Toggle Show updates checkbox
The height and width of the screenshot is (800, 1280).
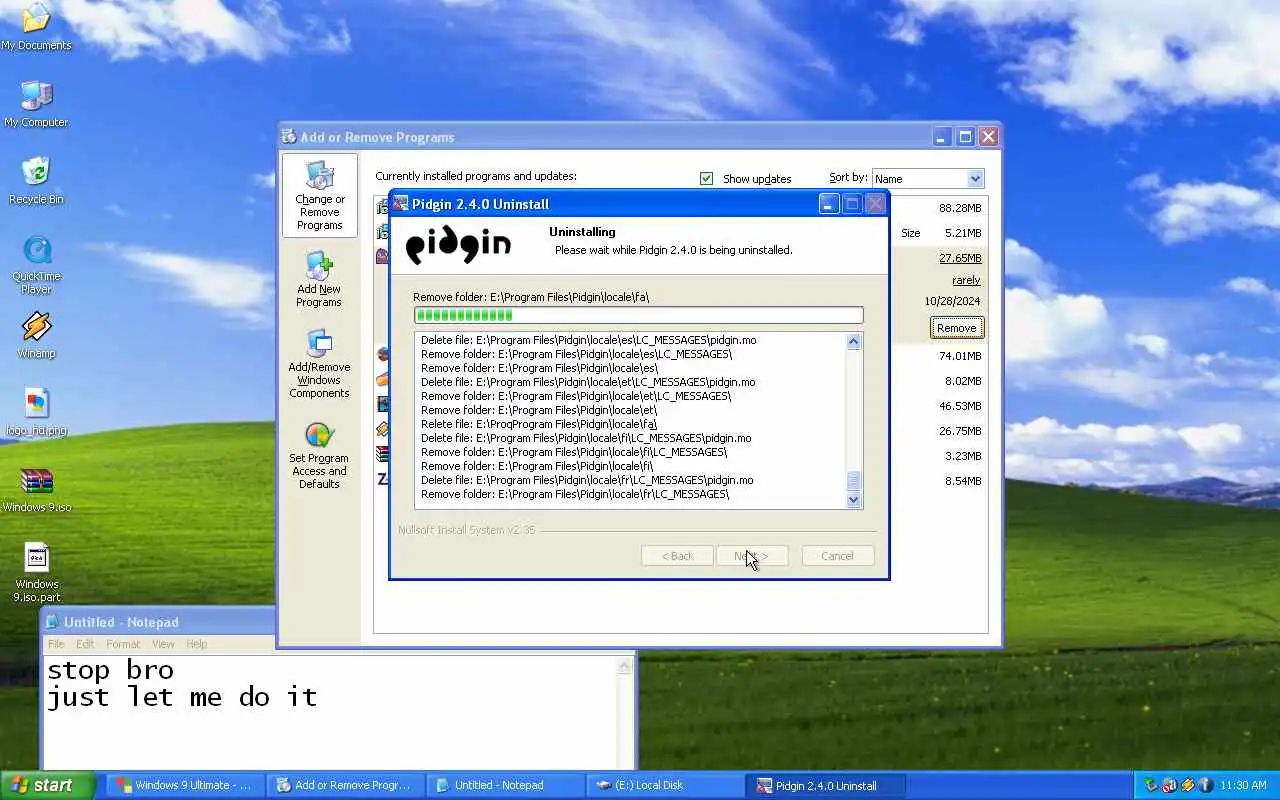click(707, 178)
